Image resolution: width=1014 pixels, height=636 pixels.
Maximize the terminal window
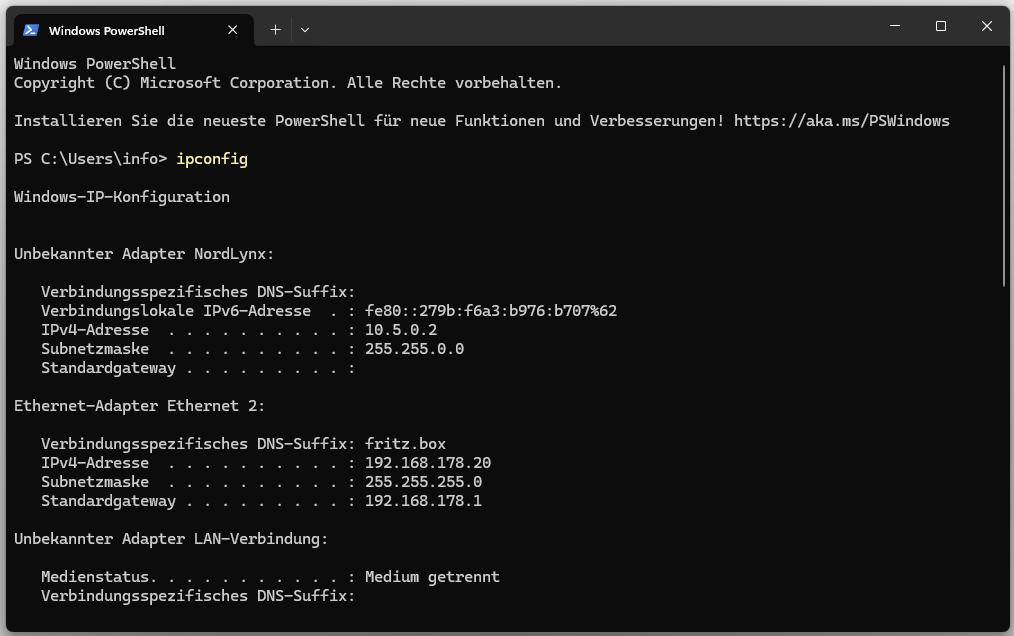click(940, 27)
